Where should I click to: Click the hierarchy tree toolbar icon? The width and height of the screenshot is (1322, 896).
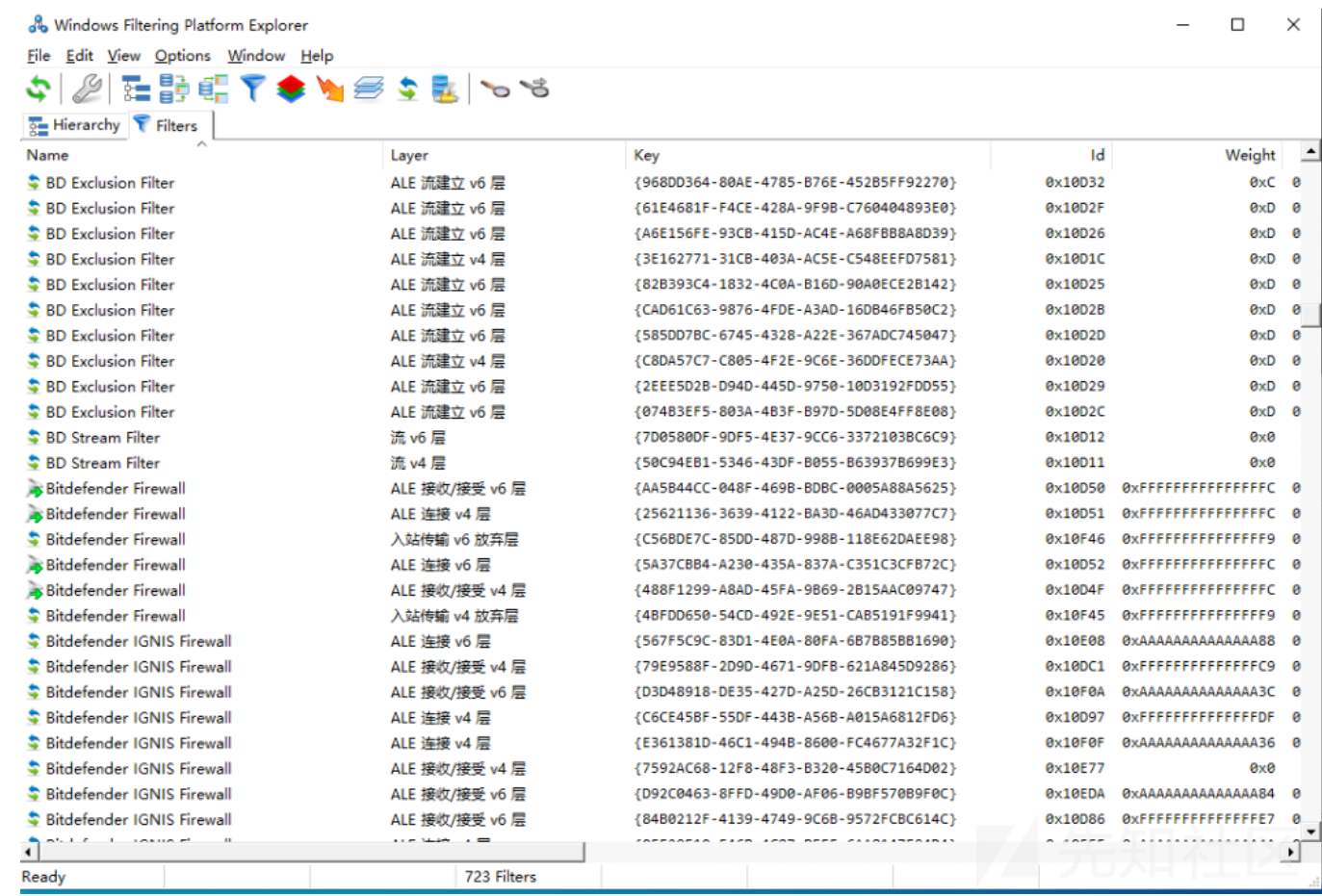click(136, 90)
